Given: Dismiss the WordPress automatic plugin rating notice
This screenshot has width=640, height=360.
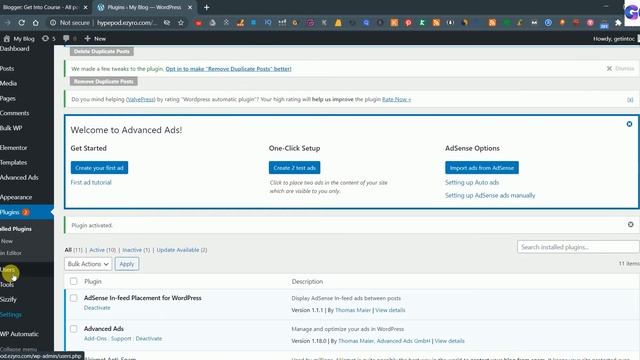Looking at the screenshot, I should coord(630,100).
